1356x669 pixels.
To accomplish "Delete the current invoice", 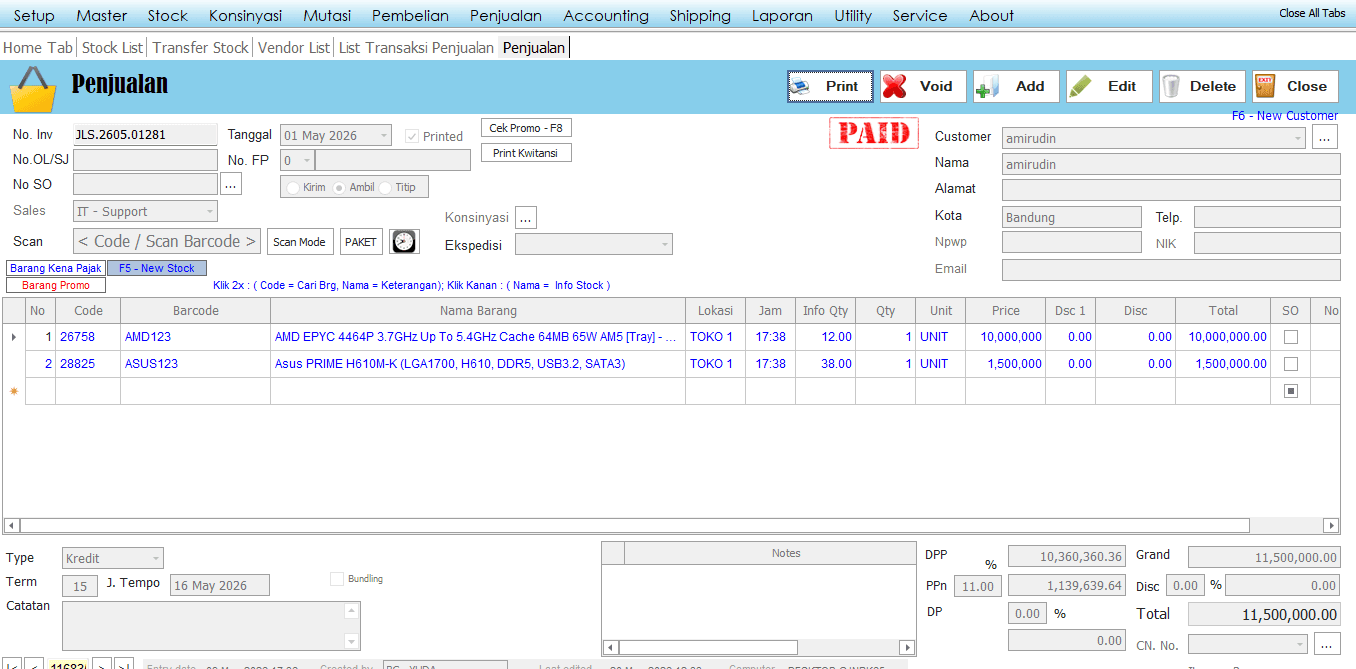I will [x=1202, y=86].
